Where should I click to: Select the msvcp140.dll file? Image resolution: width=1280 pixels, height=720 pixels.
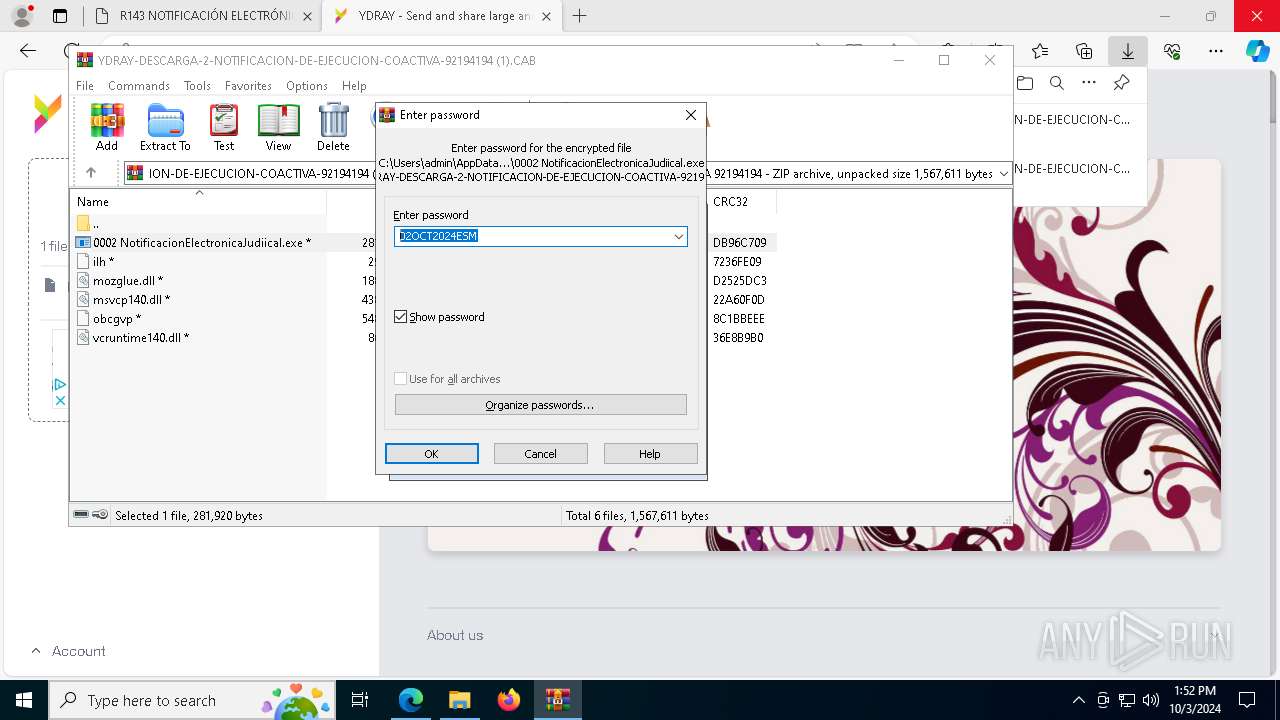click(x=131, y=299)
